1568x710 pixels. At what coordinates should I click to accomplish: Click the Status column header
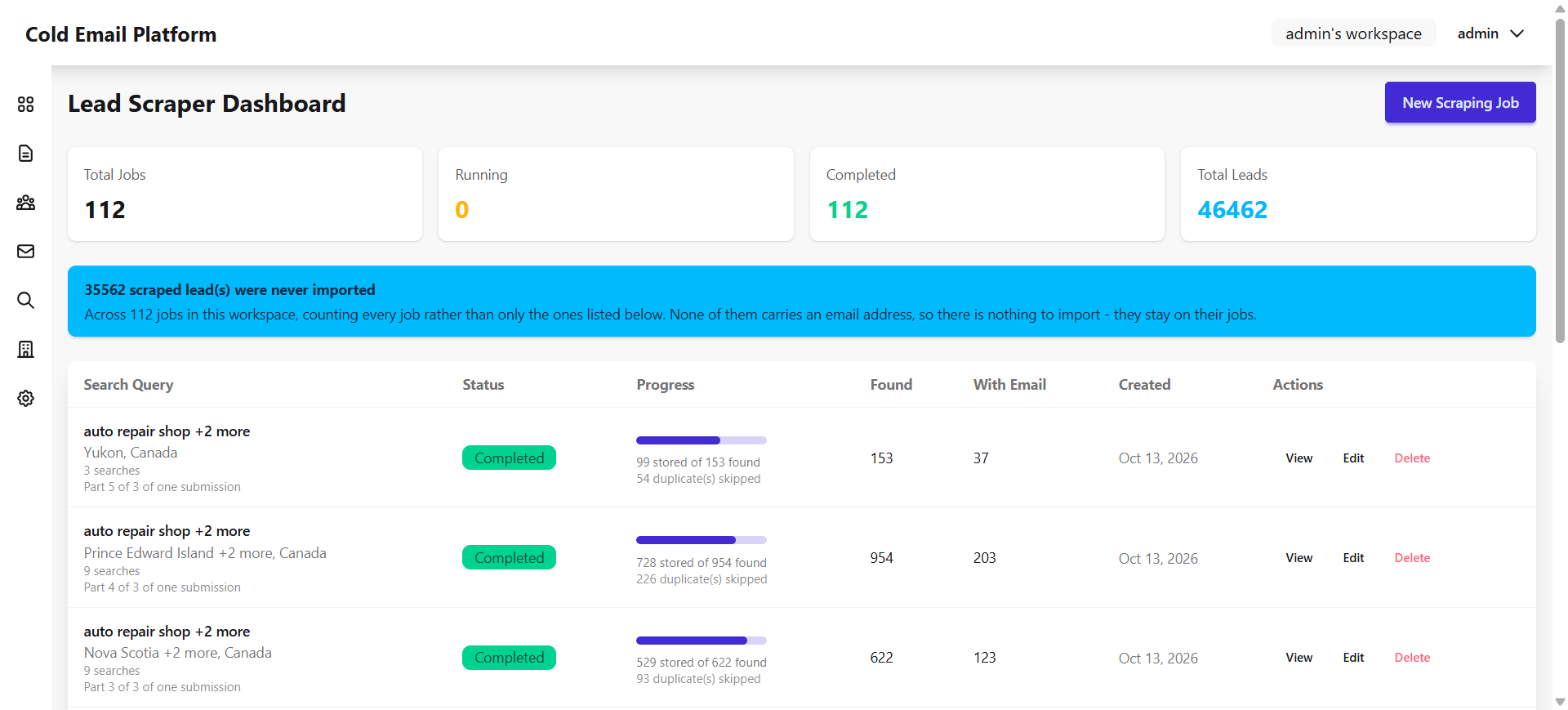[x=483, y=385]
